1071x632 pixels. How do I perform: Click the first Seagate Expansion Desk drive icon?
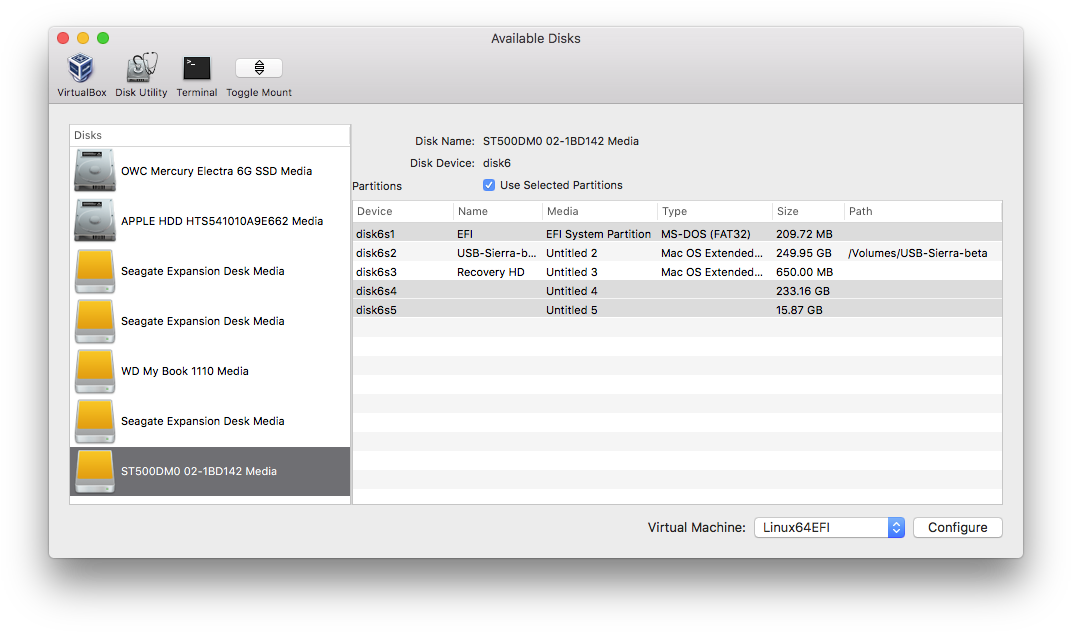(93, 270)
